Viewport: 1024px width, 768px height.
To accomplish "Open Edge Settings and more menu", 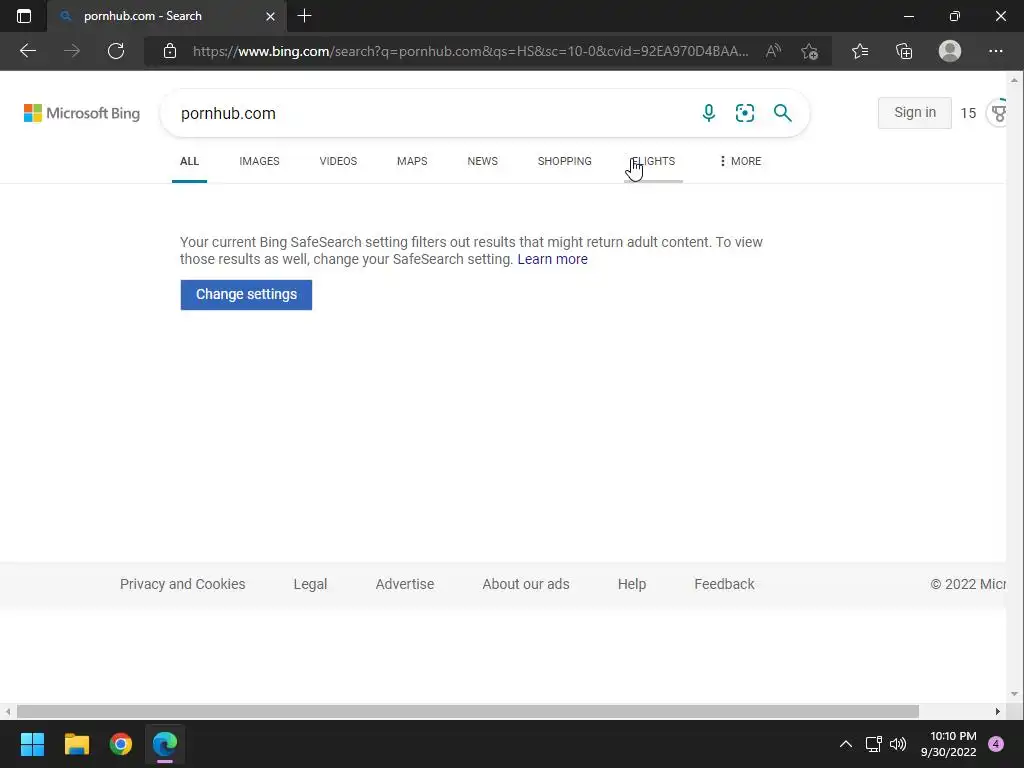I will pyautogui.click(x=995, y=51).
